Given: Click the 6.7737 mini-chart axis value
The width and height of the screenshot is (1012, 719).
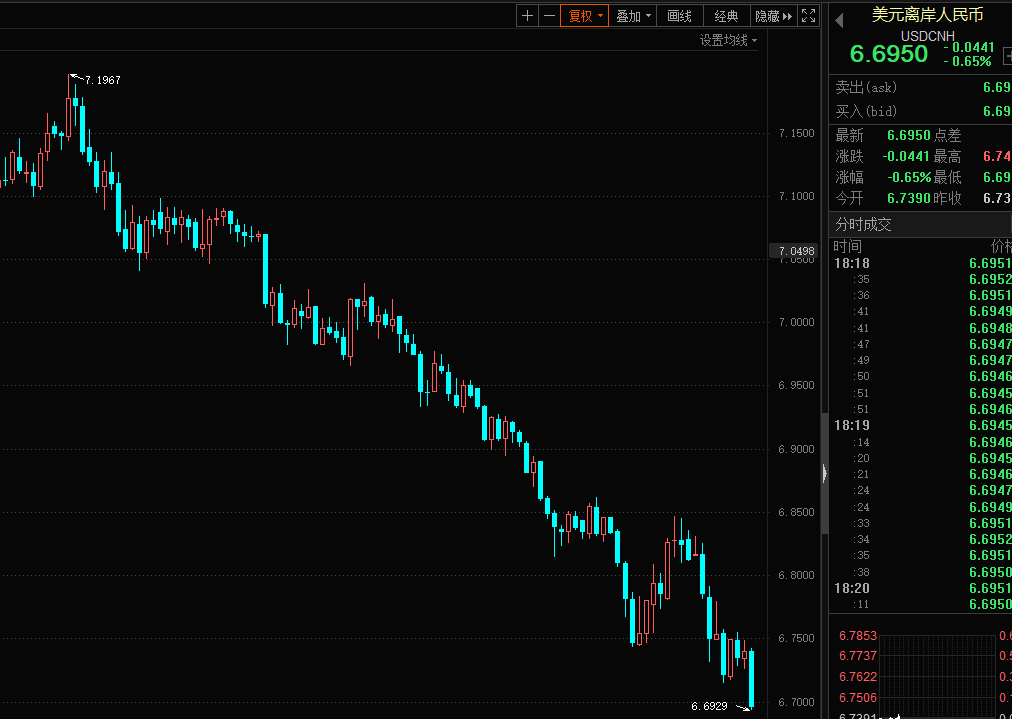Looking at the screenshot, I should pyautogui.click(x=858, y=656).
